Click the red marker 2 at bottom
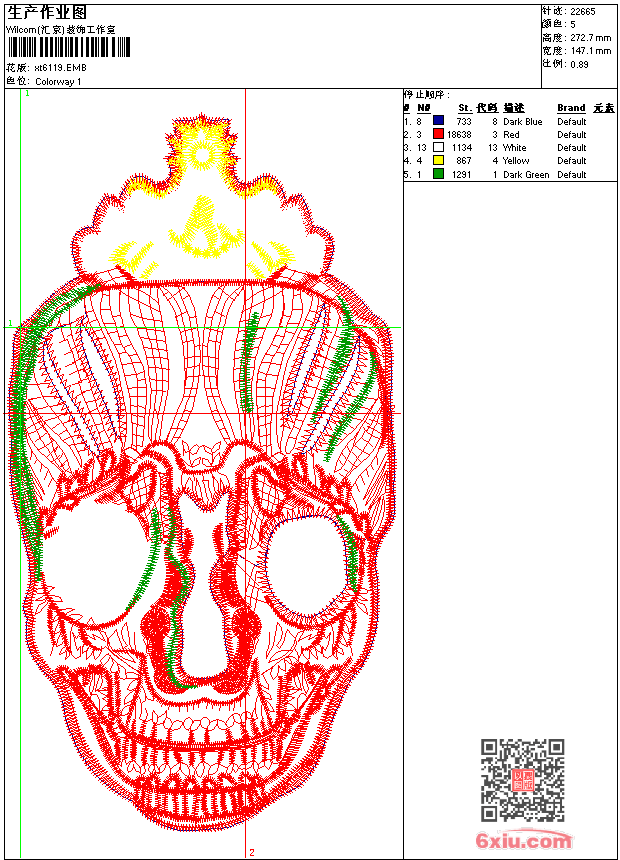 tap(251, 852)
